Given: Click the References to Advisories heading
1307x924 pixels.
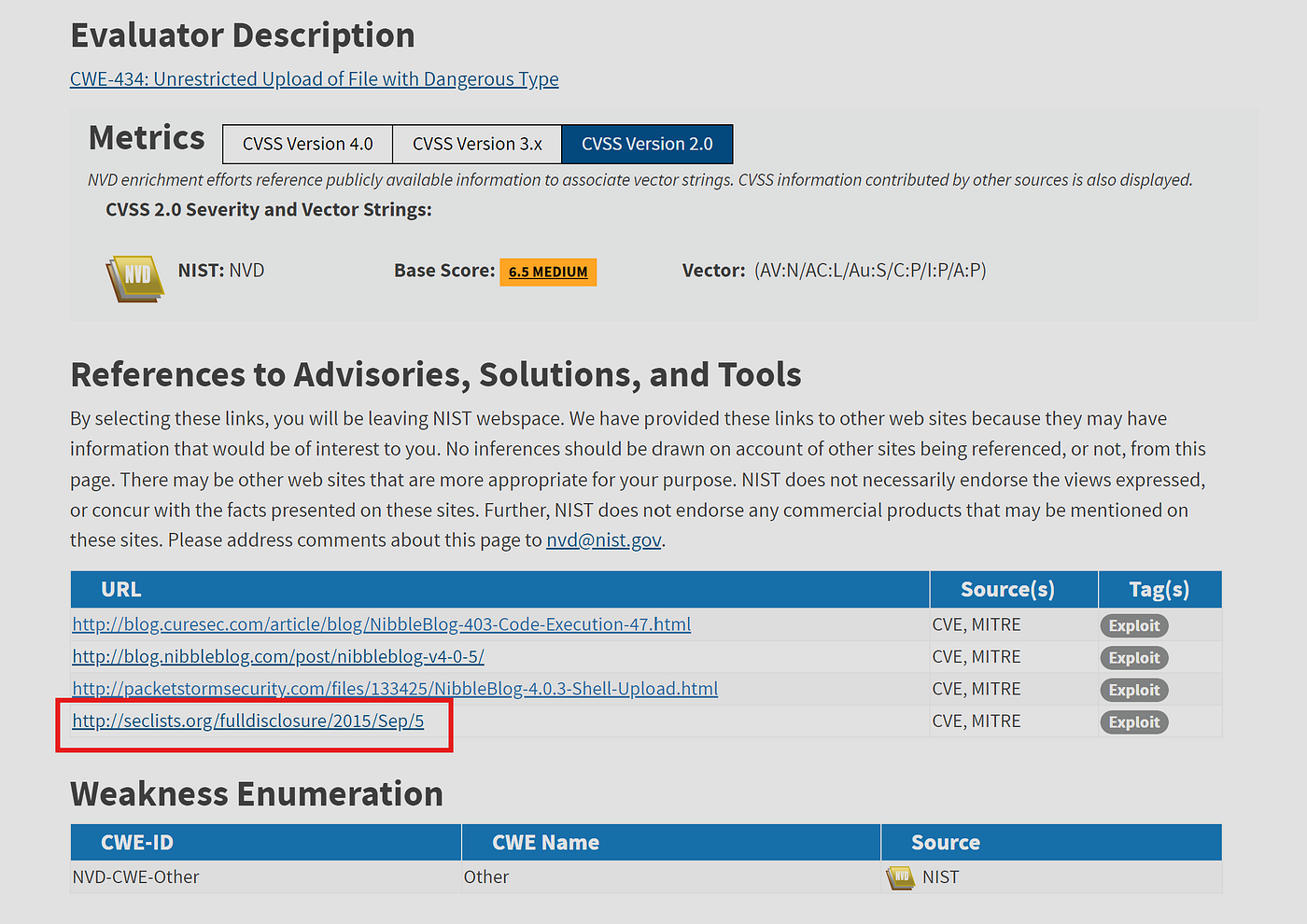Looking at the screenshot, I should pos(436,375).
